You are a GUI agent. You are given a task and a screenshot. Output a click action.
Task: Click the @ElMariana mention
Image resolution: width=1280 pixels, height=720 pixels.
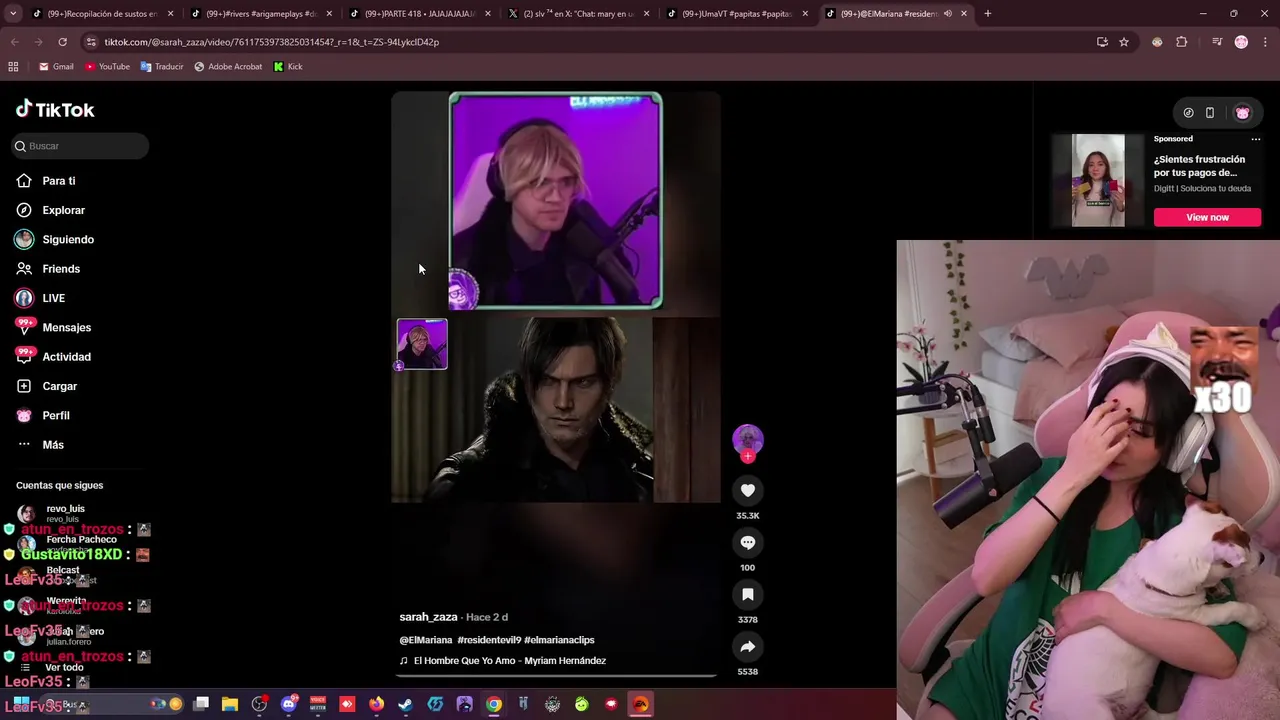point(426,640)
